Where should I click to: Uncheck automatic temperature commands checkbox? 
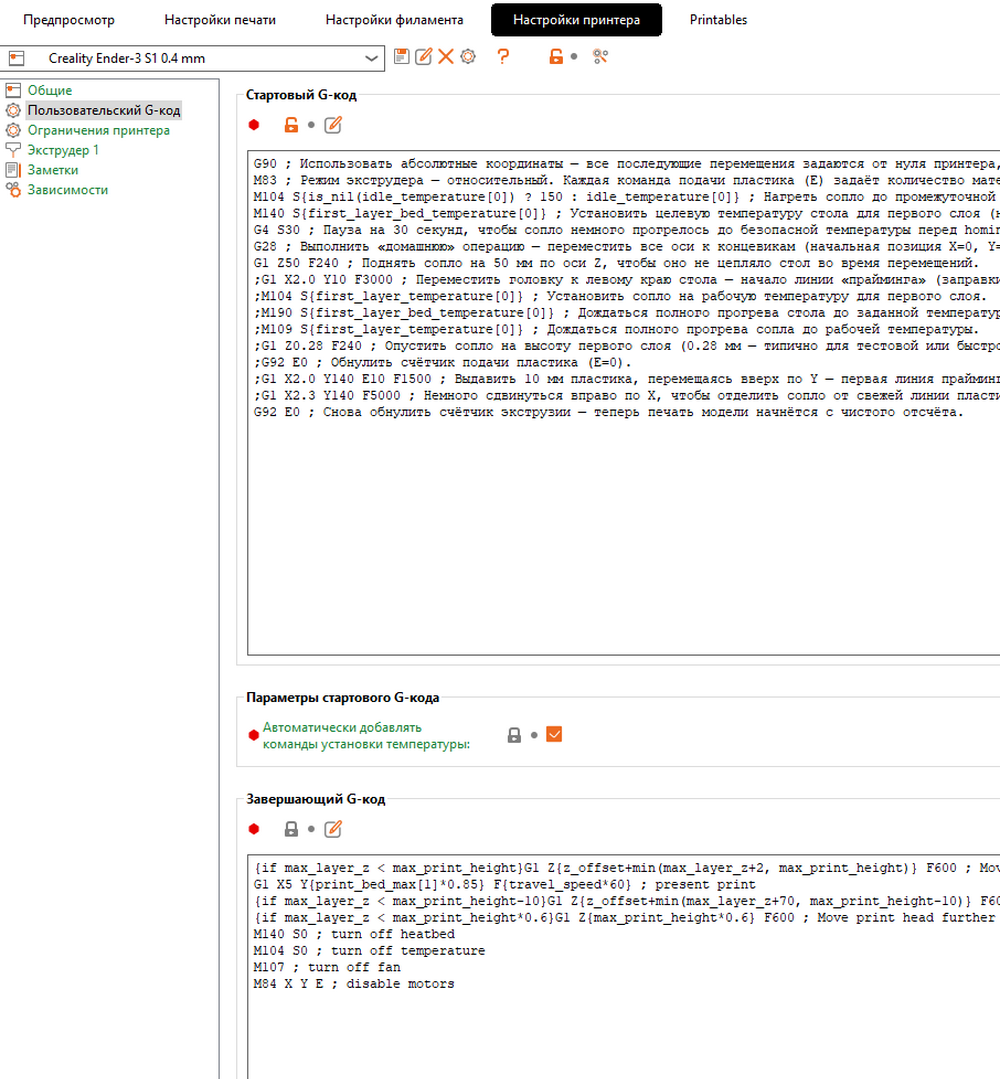pos(554,735)
